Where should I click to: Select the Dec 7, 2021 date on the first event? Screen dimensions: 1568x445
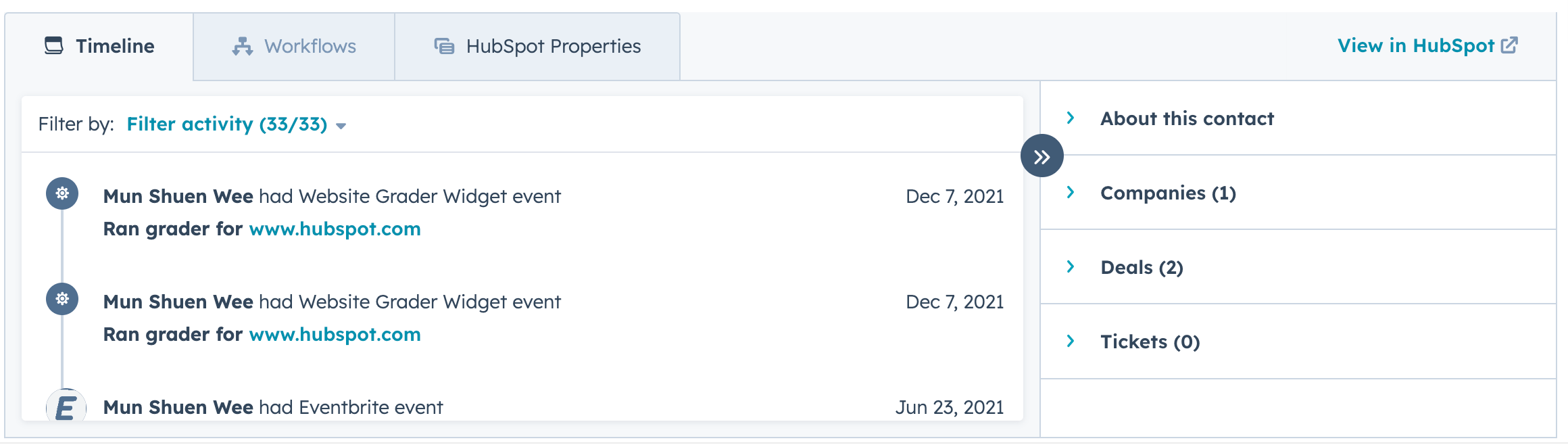tap(956, 195)
